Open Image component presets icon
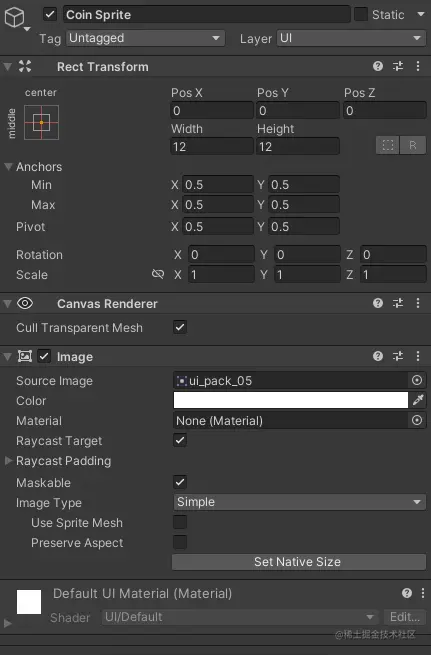 398,356
